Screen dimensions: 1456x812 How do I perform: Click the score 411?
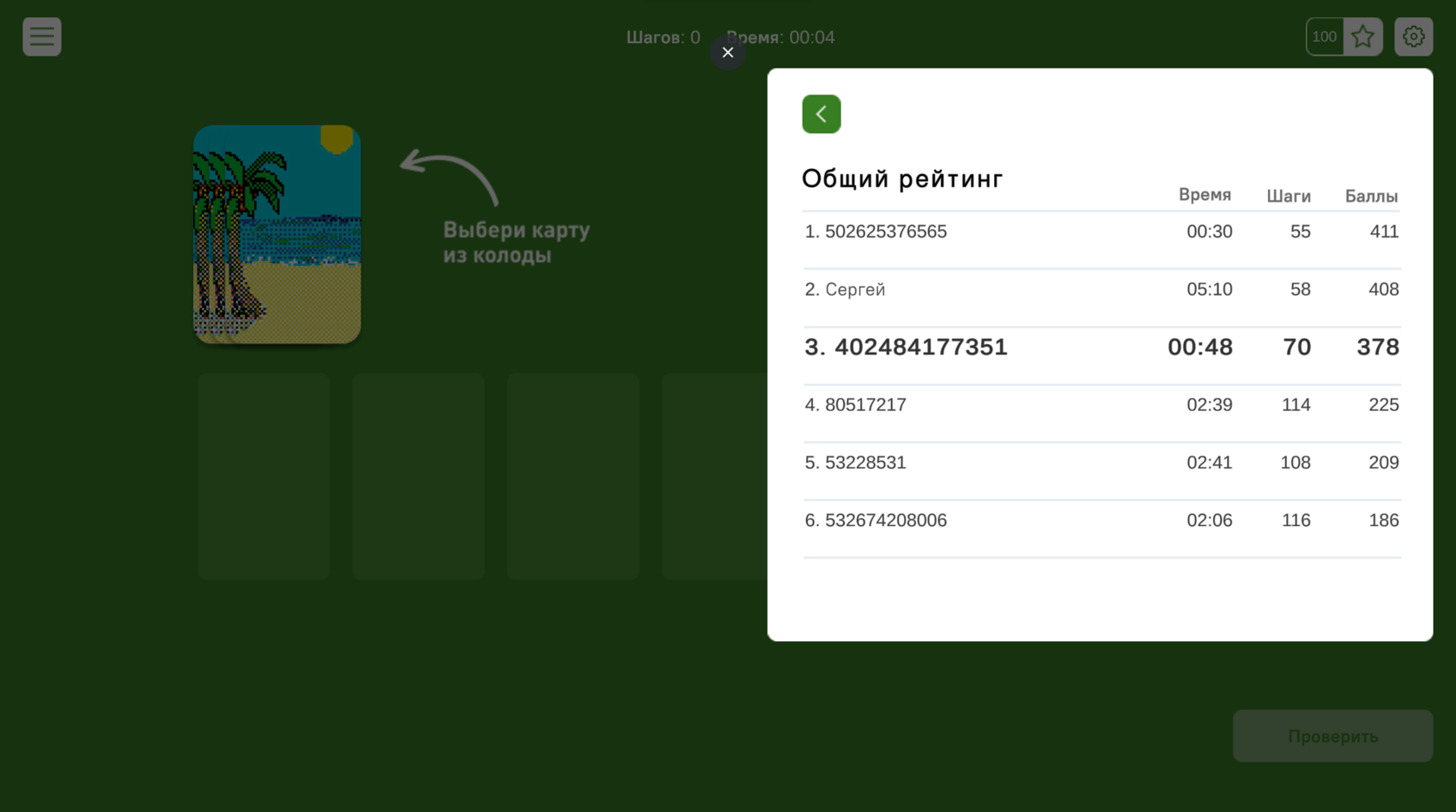pyautogui.click(x=1384, y=231)
